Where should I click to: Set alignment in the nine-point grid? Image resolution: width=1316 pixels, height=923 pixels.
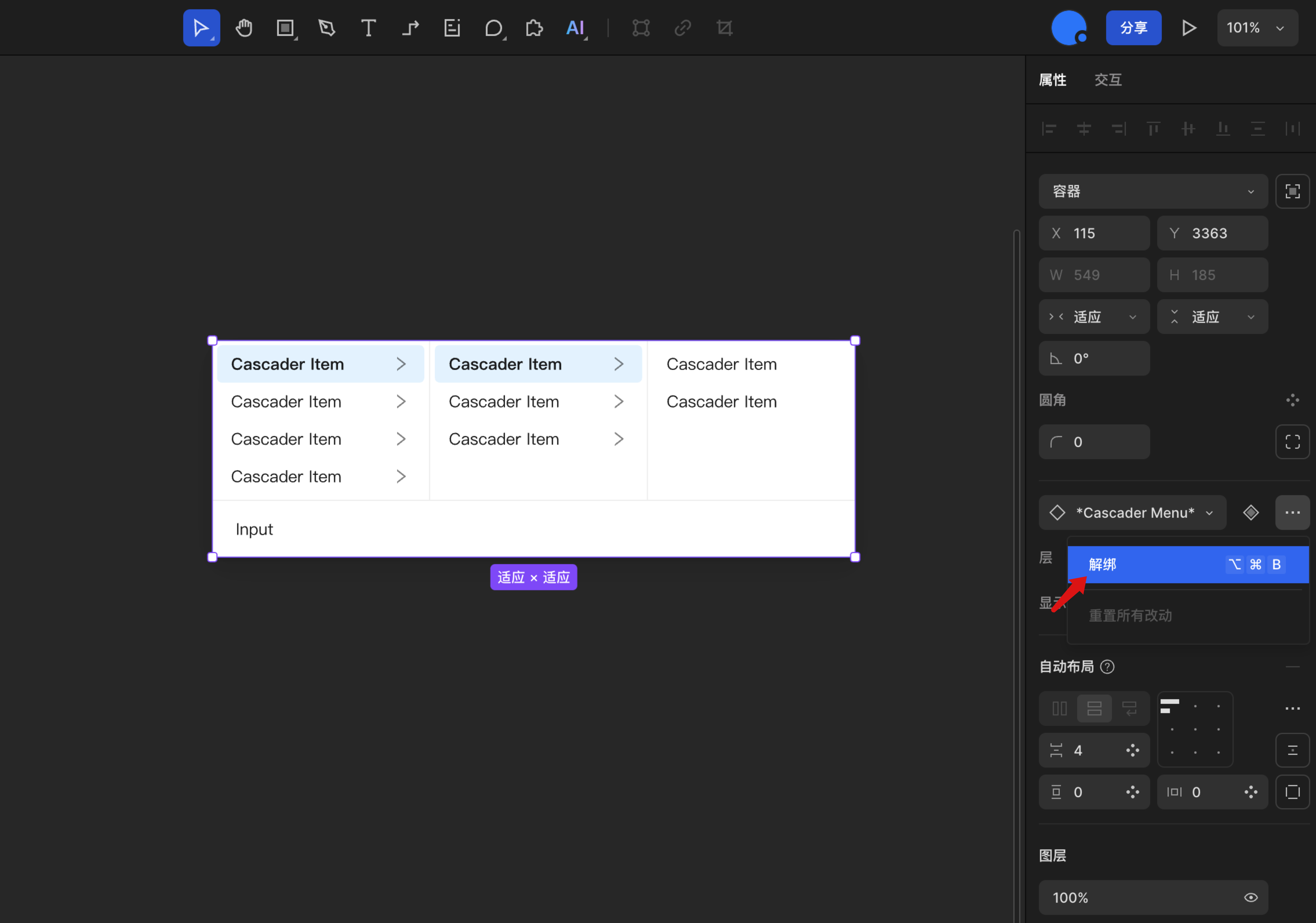1195,729
